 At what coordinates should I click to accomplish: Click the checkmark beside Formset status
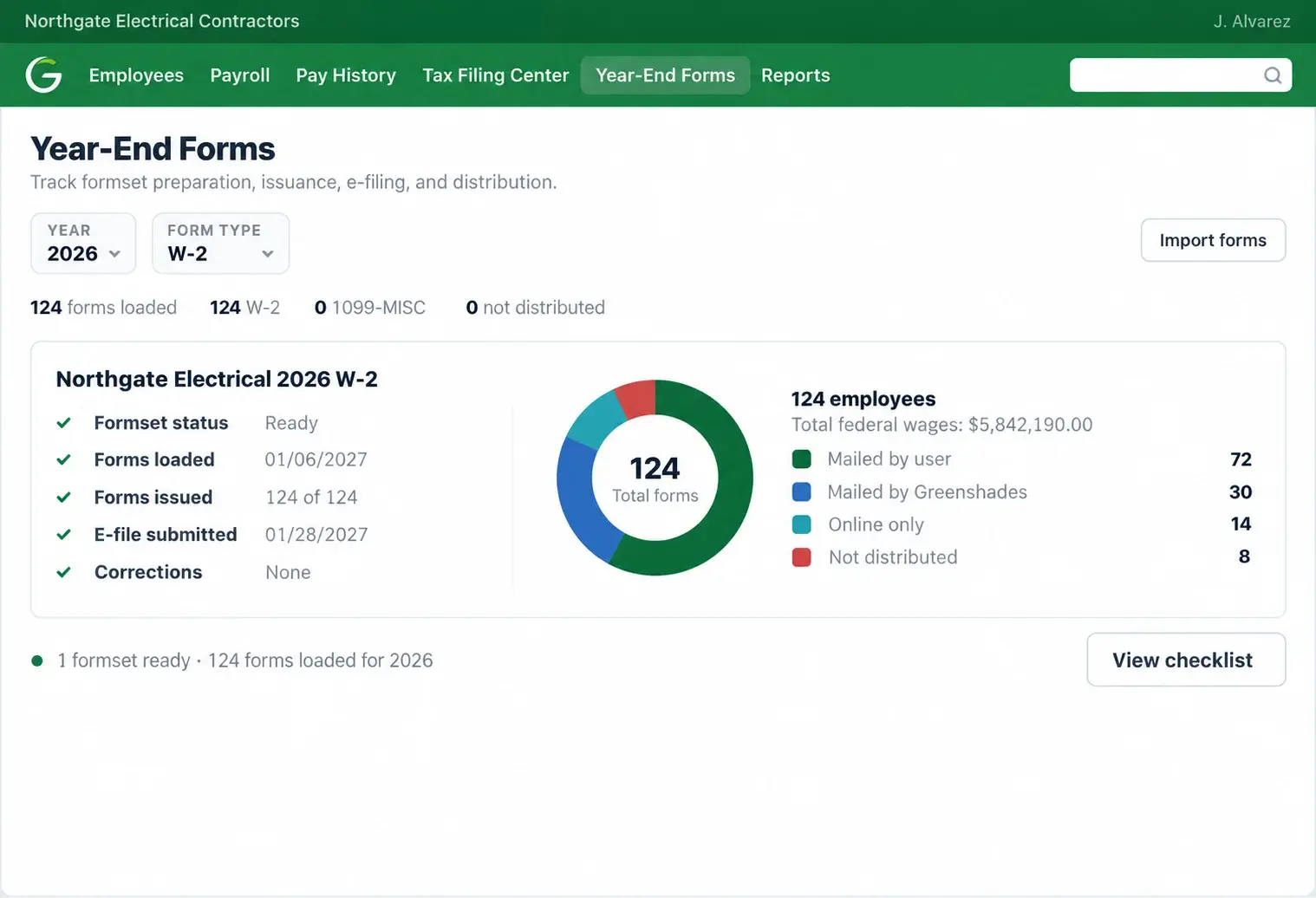click(63, 423)
